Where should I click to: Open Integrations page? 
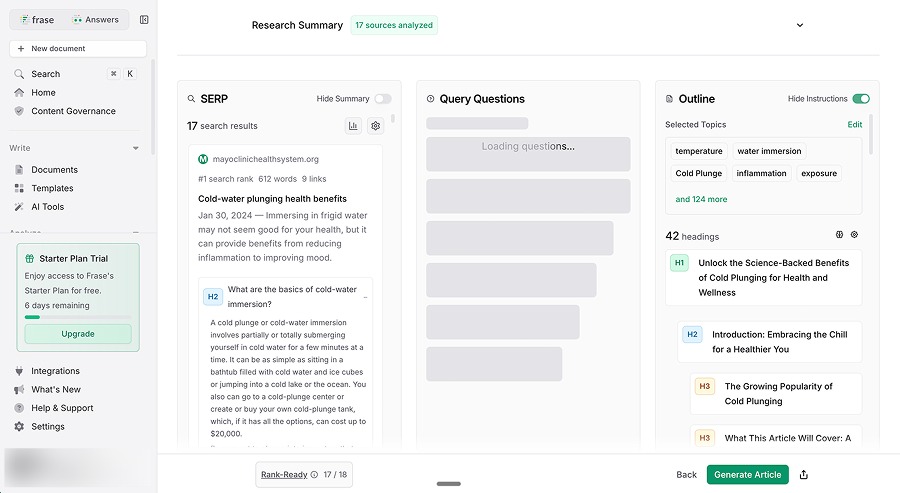[x=55, y=371]
